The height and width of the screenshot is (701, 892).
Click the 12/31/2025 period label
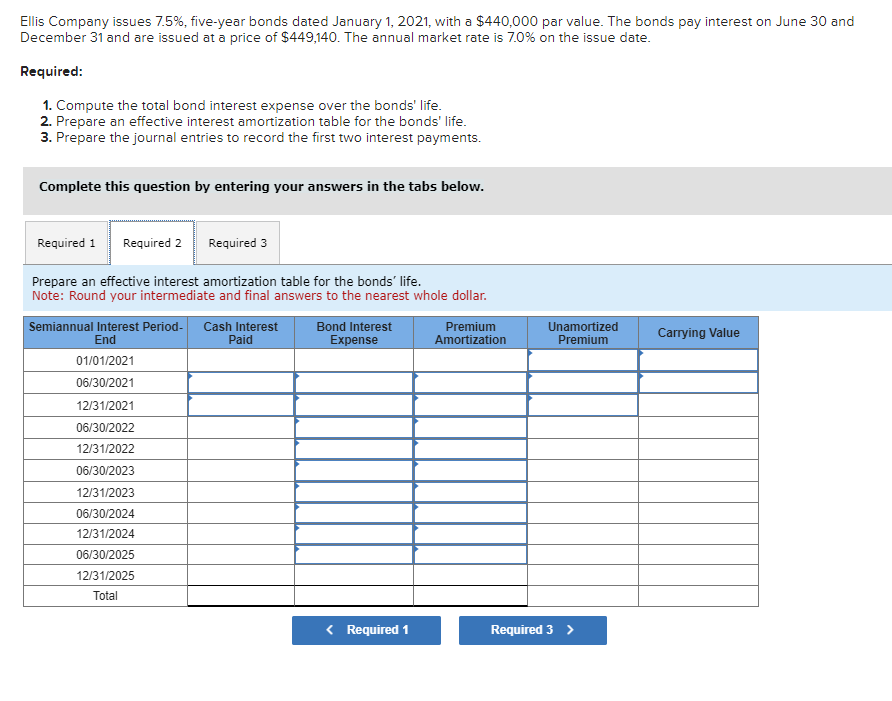(105, 576)
